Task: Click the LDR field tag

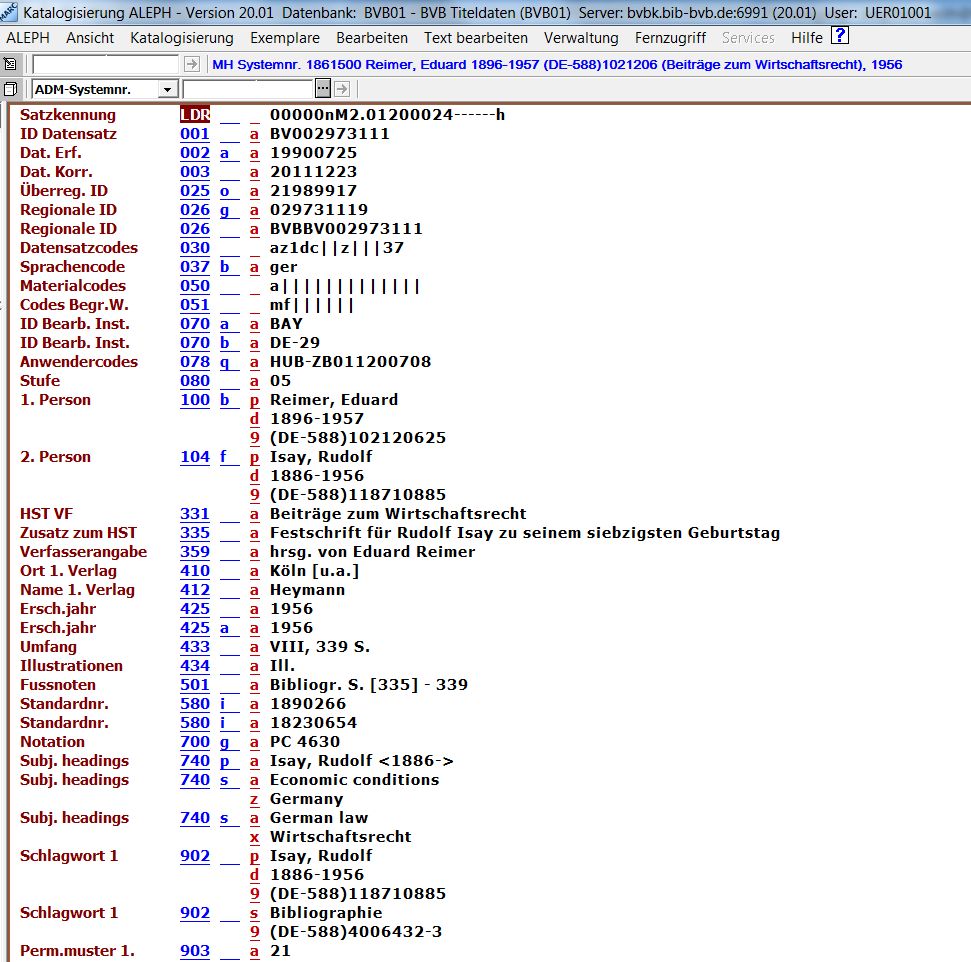Action: tap(195, 115)
